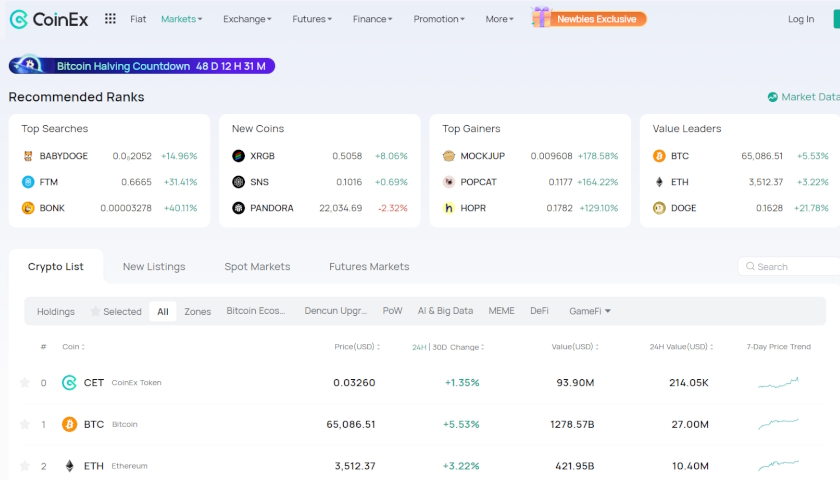Sort by Value(USD) column
Screen dimensions: 840x480
coord(575,347)
